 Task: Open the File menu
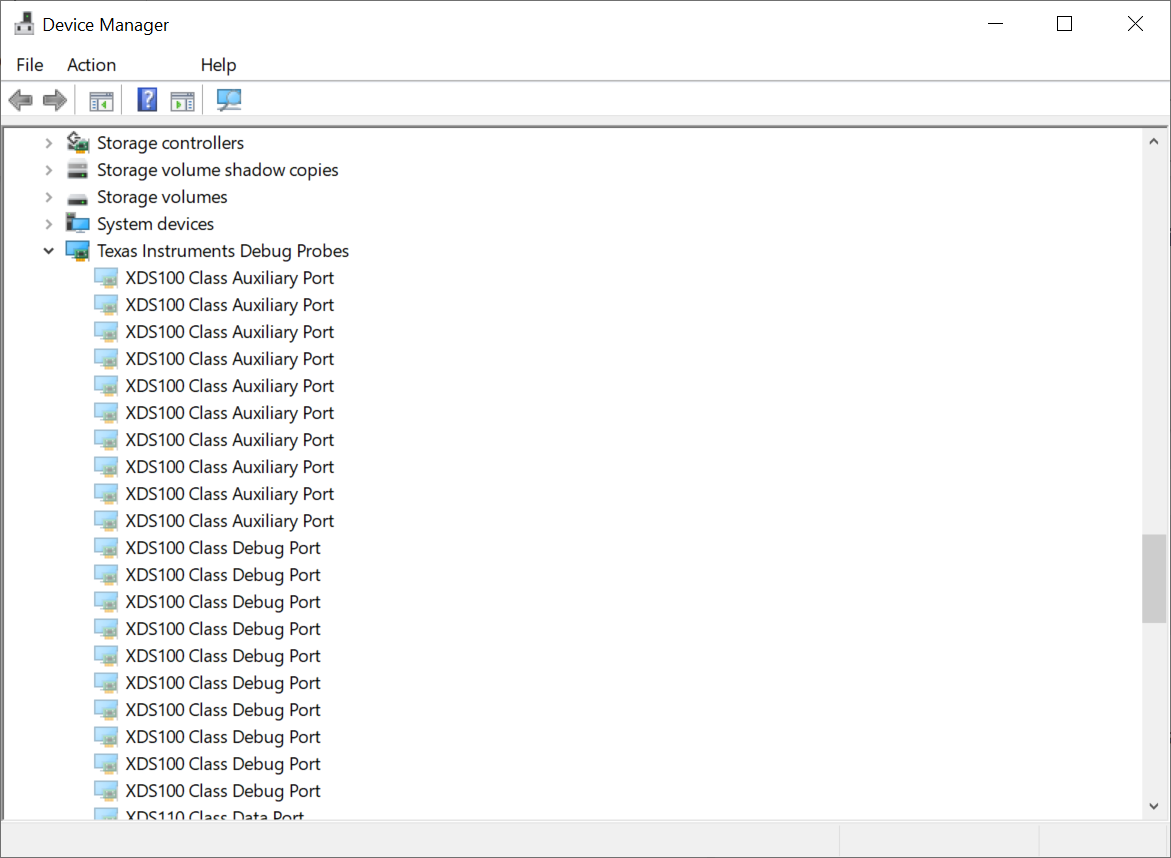(30, 65)
